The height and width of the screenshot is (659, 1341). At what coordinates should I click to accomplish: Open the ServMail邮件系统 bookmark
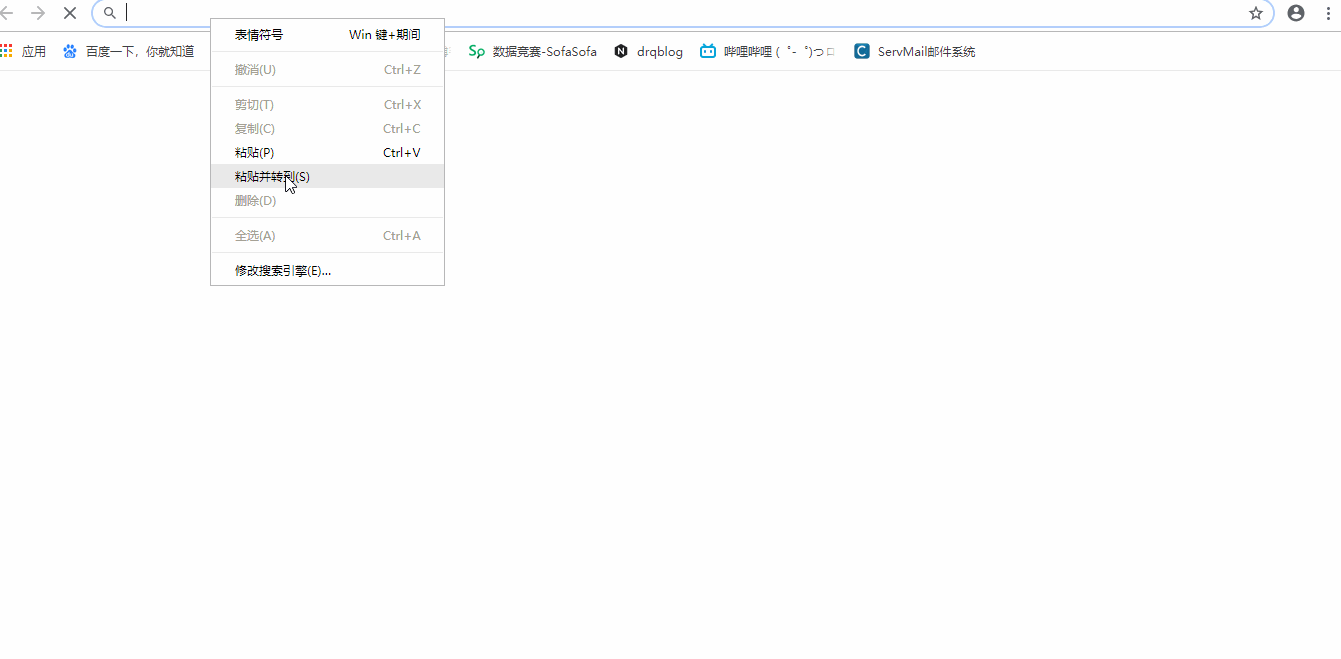tap(915, 51)
